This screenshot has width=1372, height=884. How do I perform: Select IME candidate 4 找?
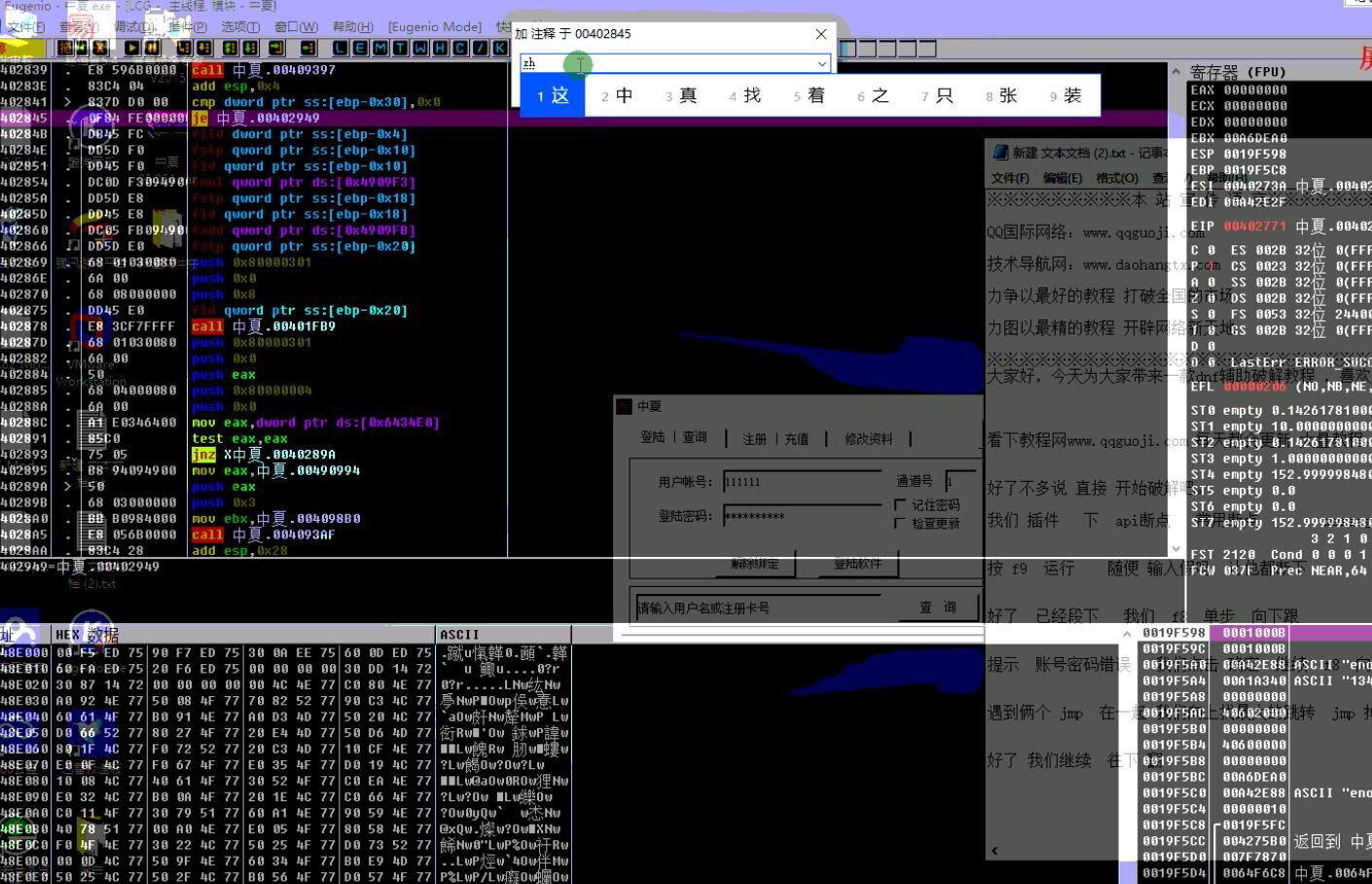coord(745,95)
